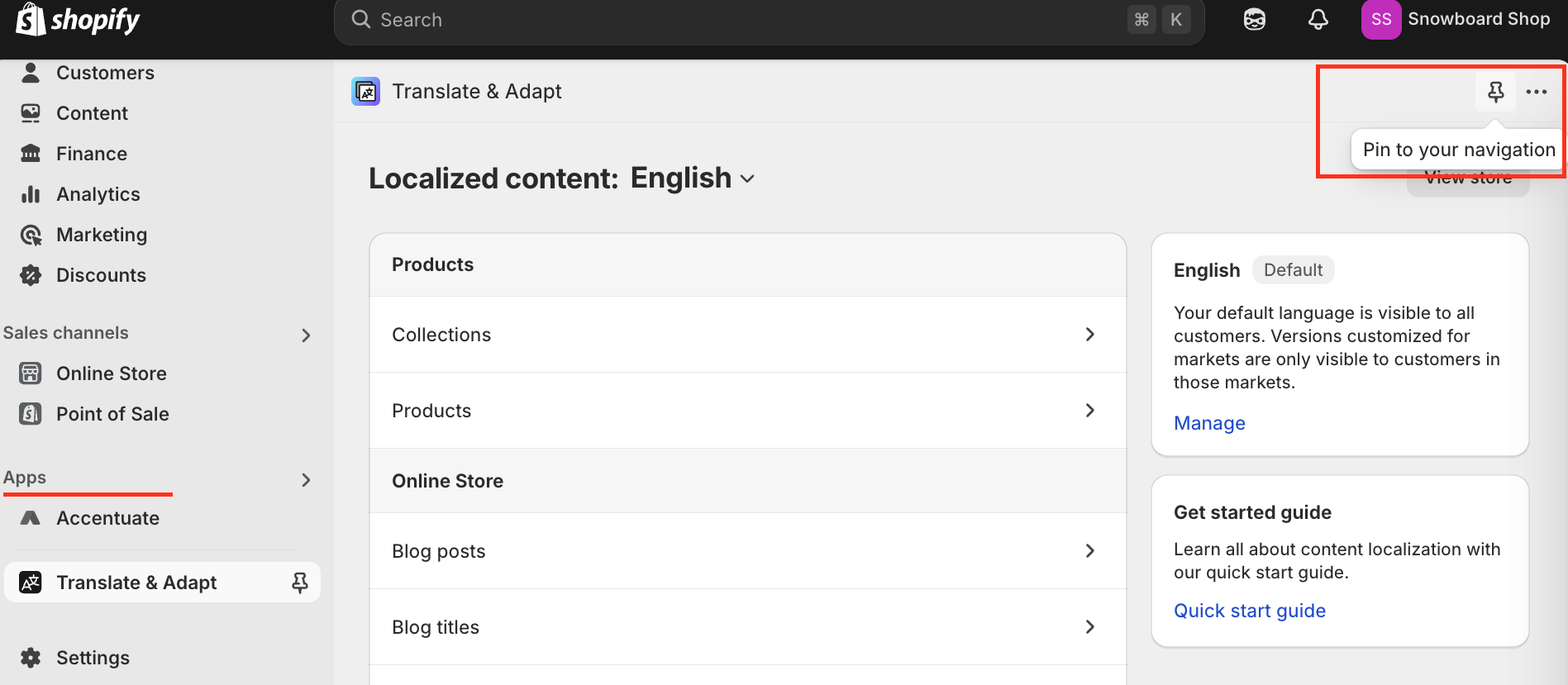Click the SS account avatar
The height and width of the screenshot is (685, 1568).
click(x=1381, y=19)
